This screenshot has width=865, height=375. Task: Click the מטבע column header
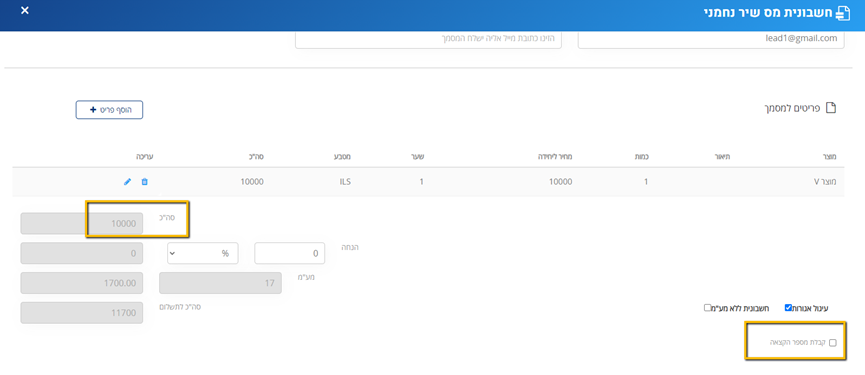pos(343,157)
